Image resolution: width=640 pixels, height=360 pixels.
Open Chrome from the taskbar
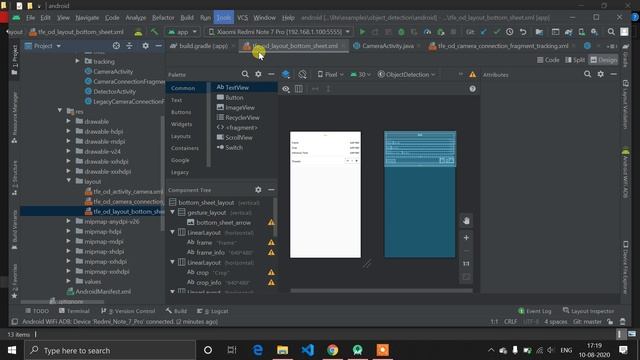point(333,350)
